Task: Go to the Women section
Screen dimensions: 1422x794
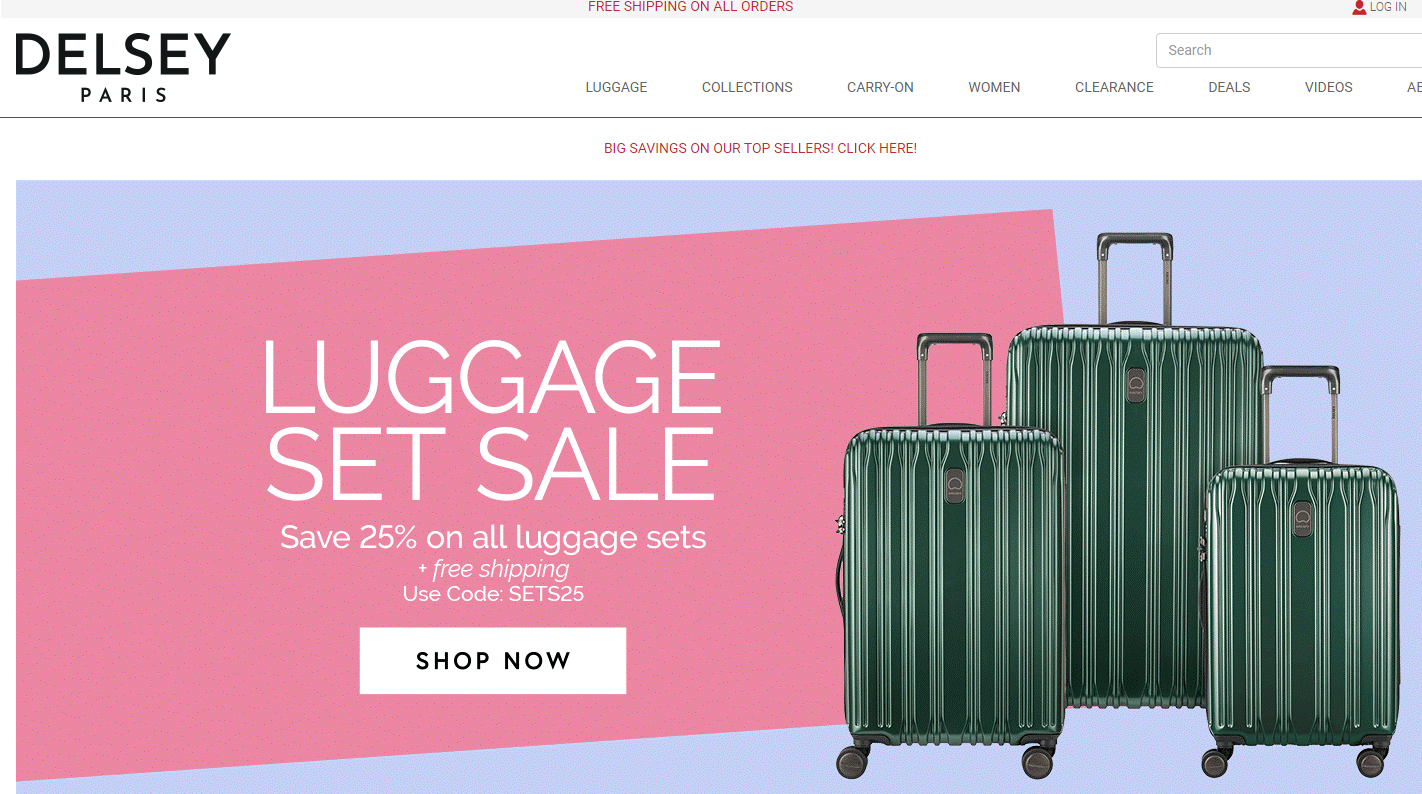Action: click(x=994, y=87)
